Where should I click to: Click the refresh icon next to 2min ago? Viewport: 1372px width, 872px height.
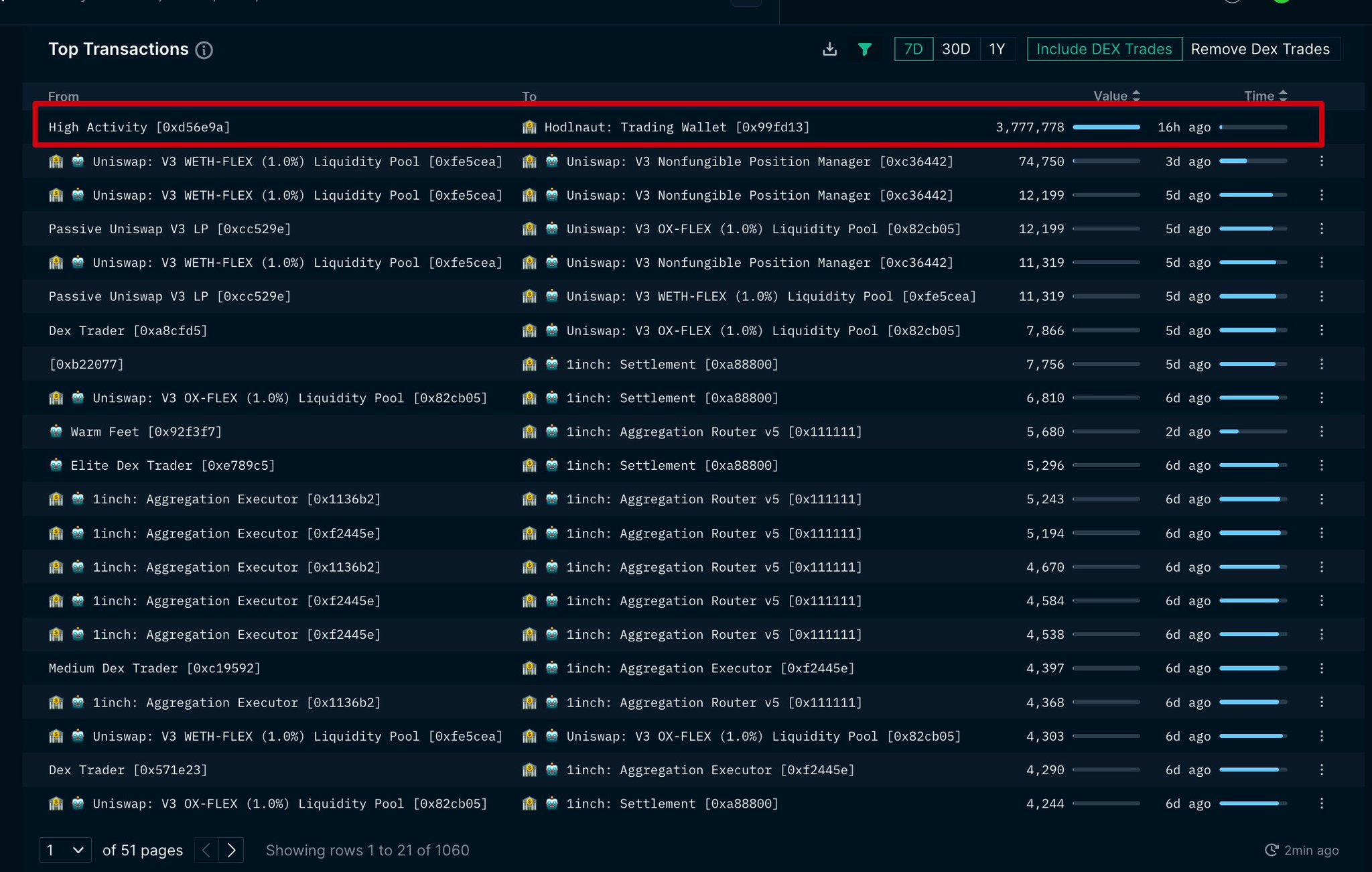pos(1271,850)
